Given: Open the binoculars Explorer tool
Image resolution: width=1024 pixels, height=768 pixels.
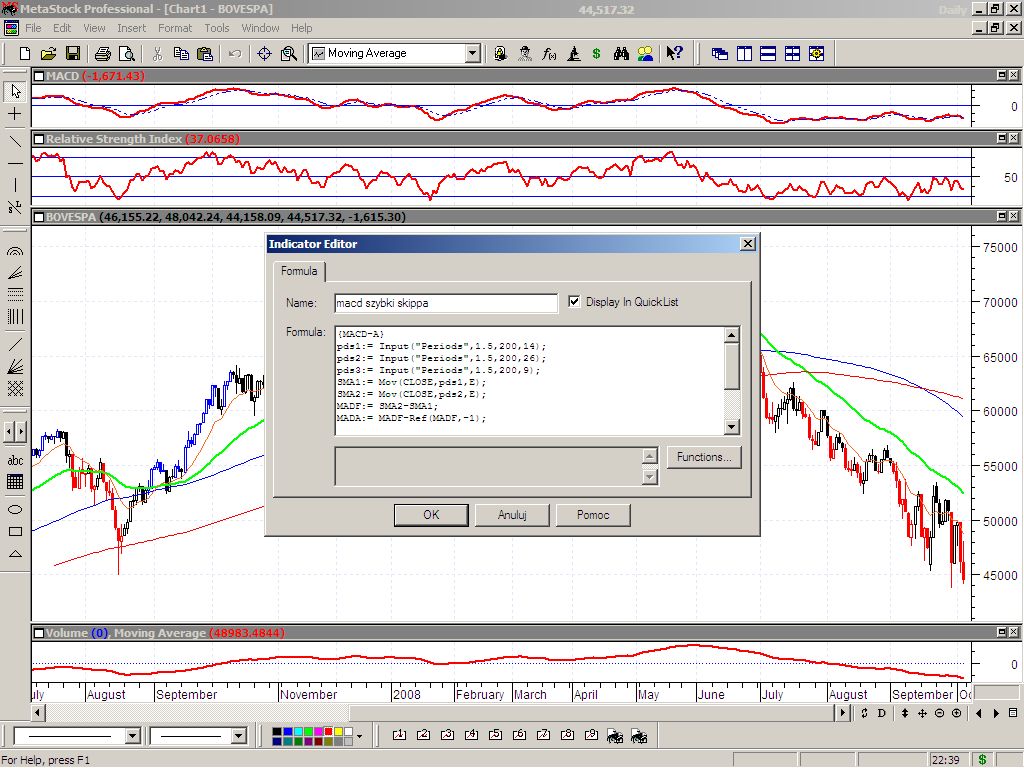Looking at the screenshot, I should click(x=621, y=54).
